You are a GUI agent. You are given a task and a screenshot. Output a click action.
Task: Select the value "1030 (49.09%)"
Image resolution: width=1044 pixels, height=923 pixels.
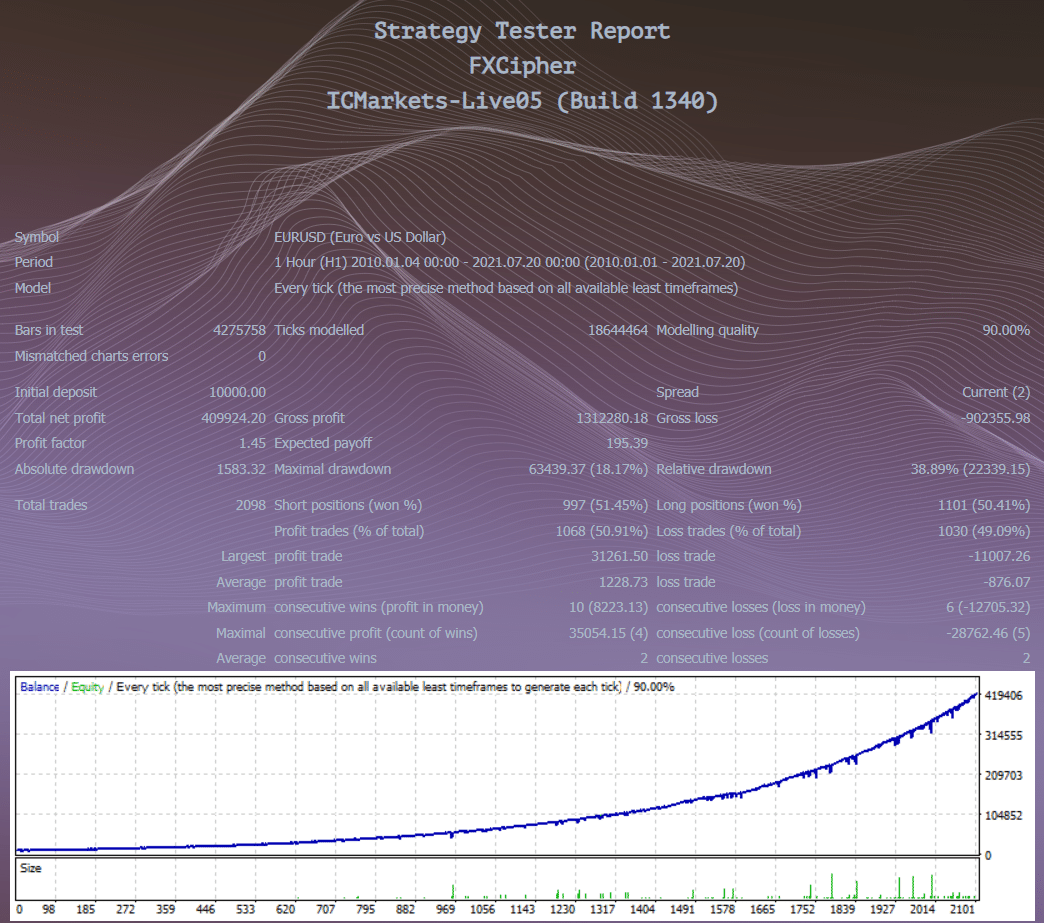click(x=984, y=531)
